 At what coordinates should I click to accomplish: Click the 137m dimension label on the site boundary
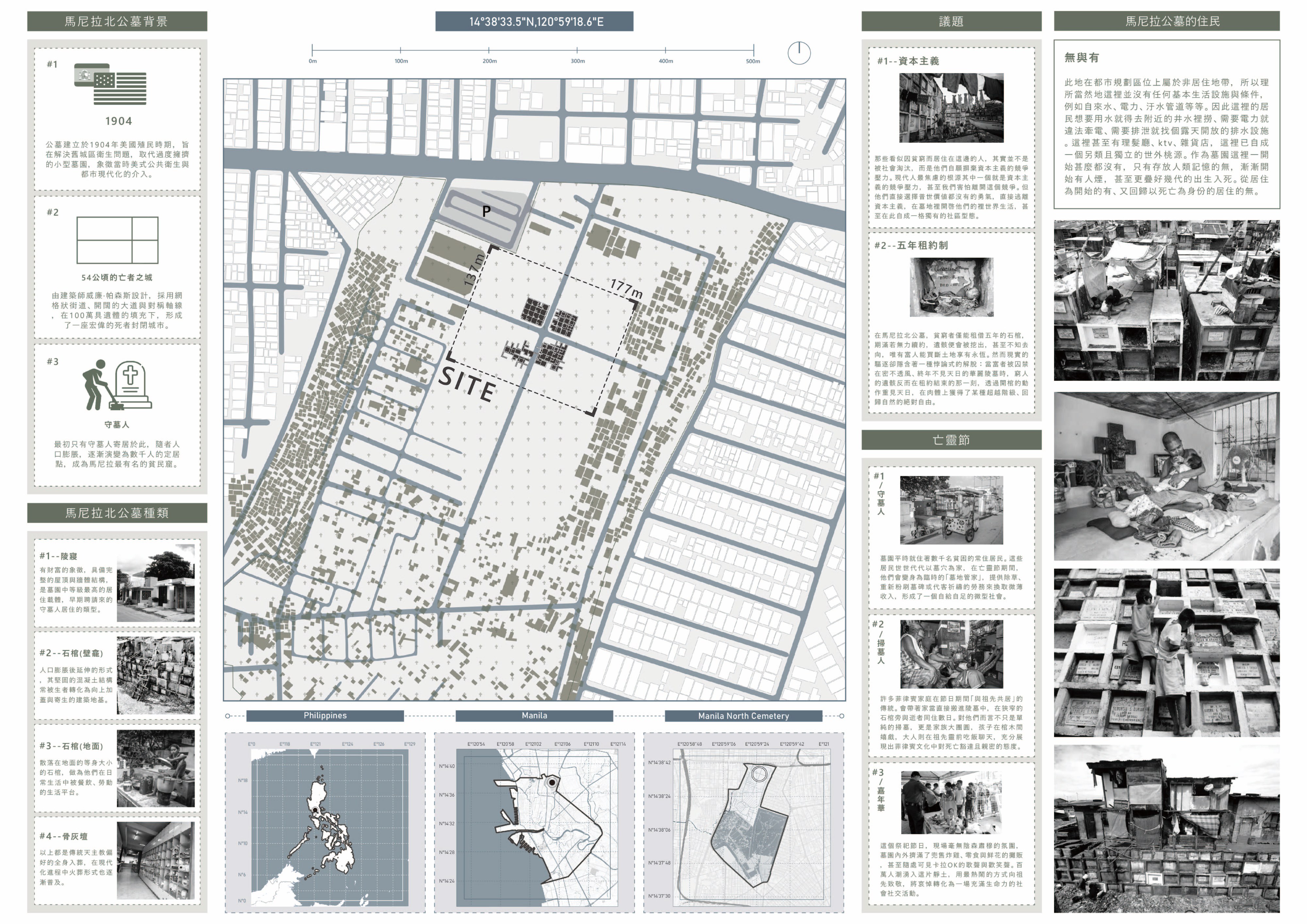point(473,270)
